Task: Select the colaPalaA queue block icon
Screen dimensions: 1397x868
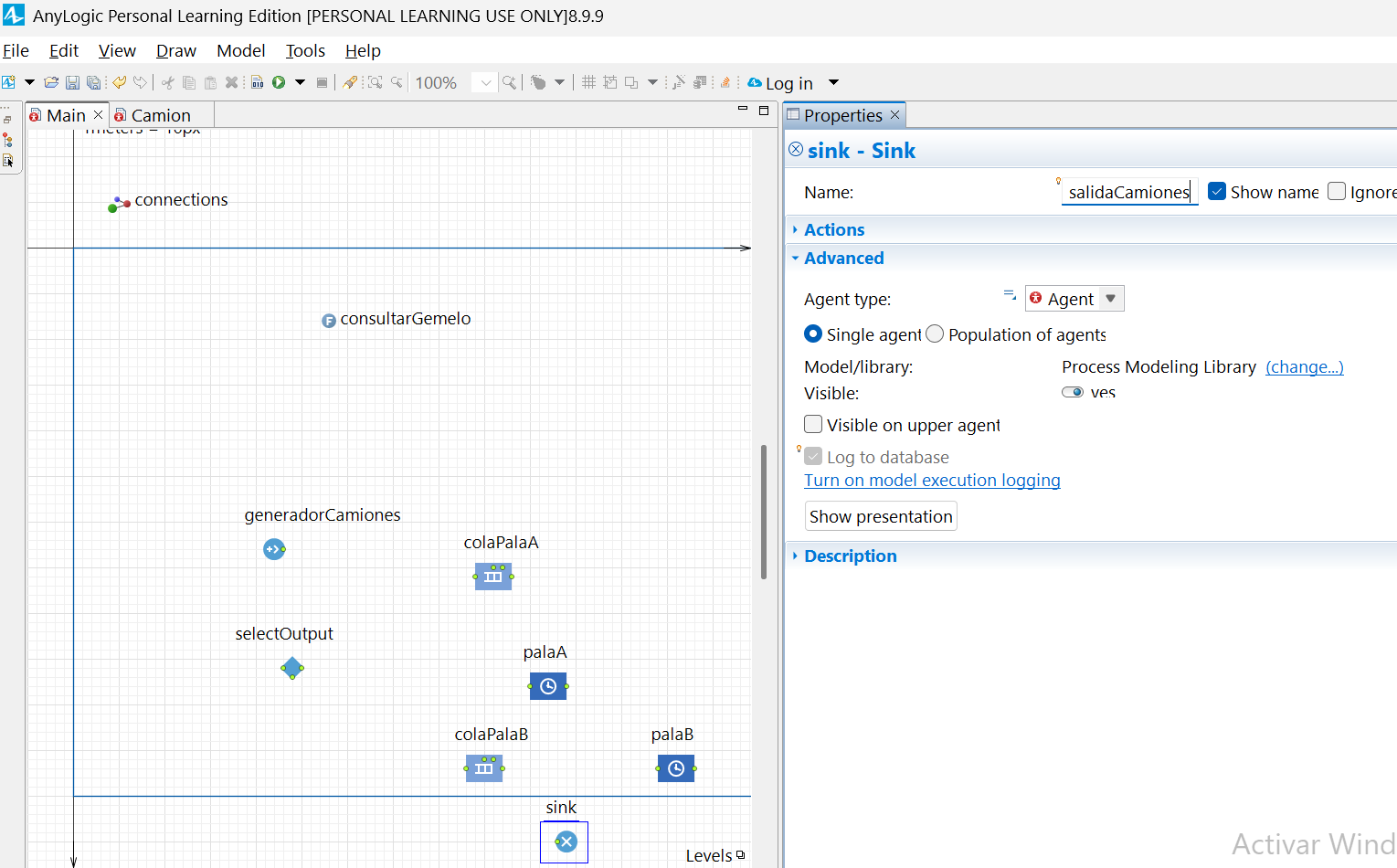Action: tap(493, 577)
